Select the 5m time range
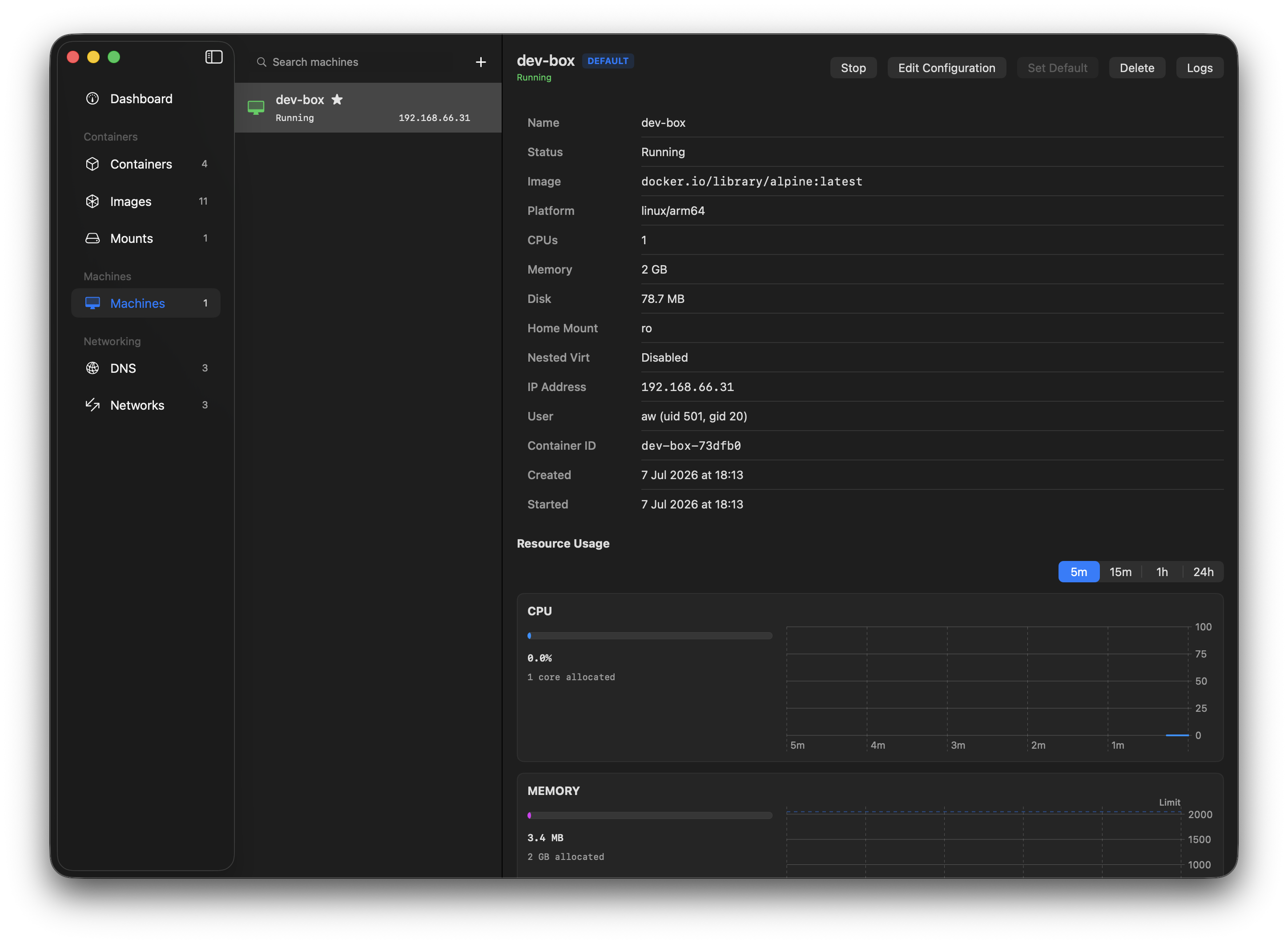The width and height of the screenshot is (1288, 944). 1079,572
